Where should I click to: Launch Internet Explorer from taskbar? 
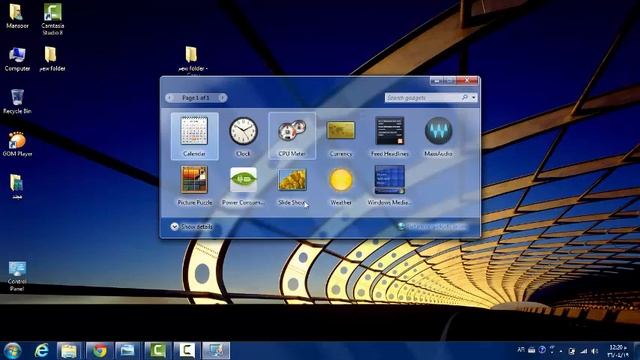coord(42,351)
